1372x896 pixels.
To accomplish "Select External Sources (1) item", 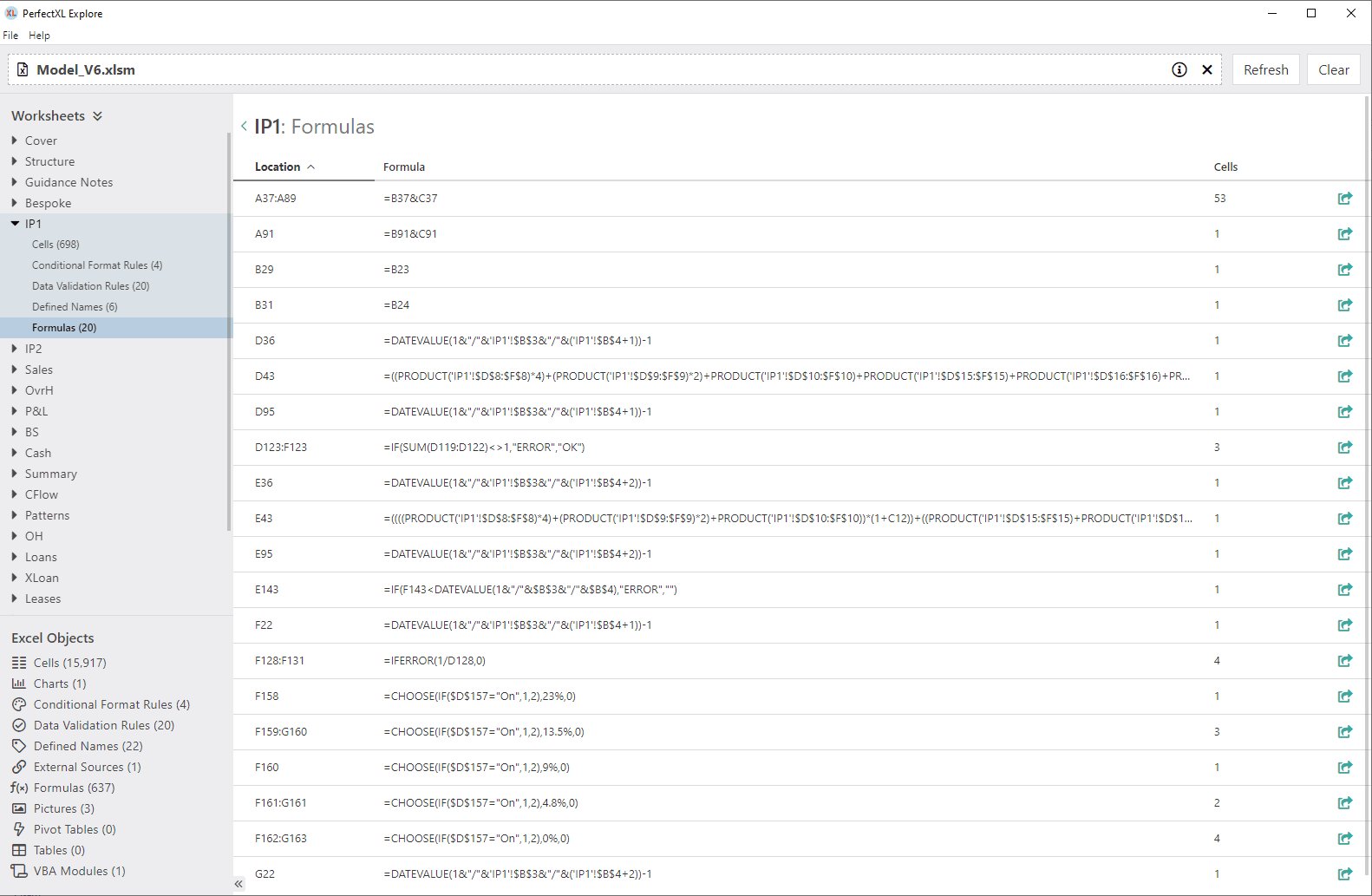I will (87, 767).
